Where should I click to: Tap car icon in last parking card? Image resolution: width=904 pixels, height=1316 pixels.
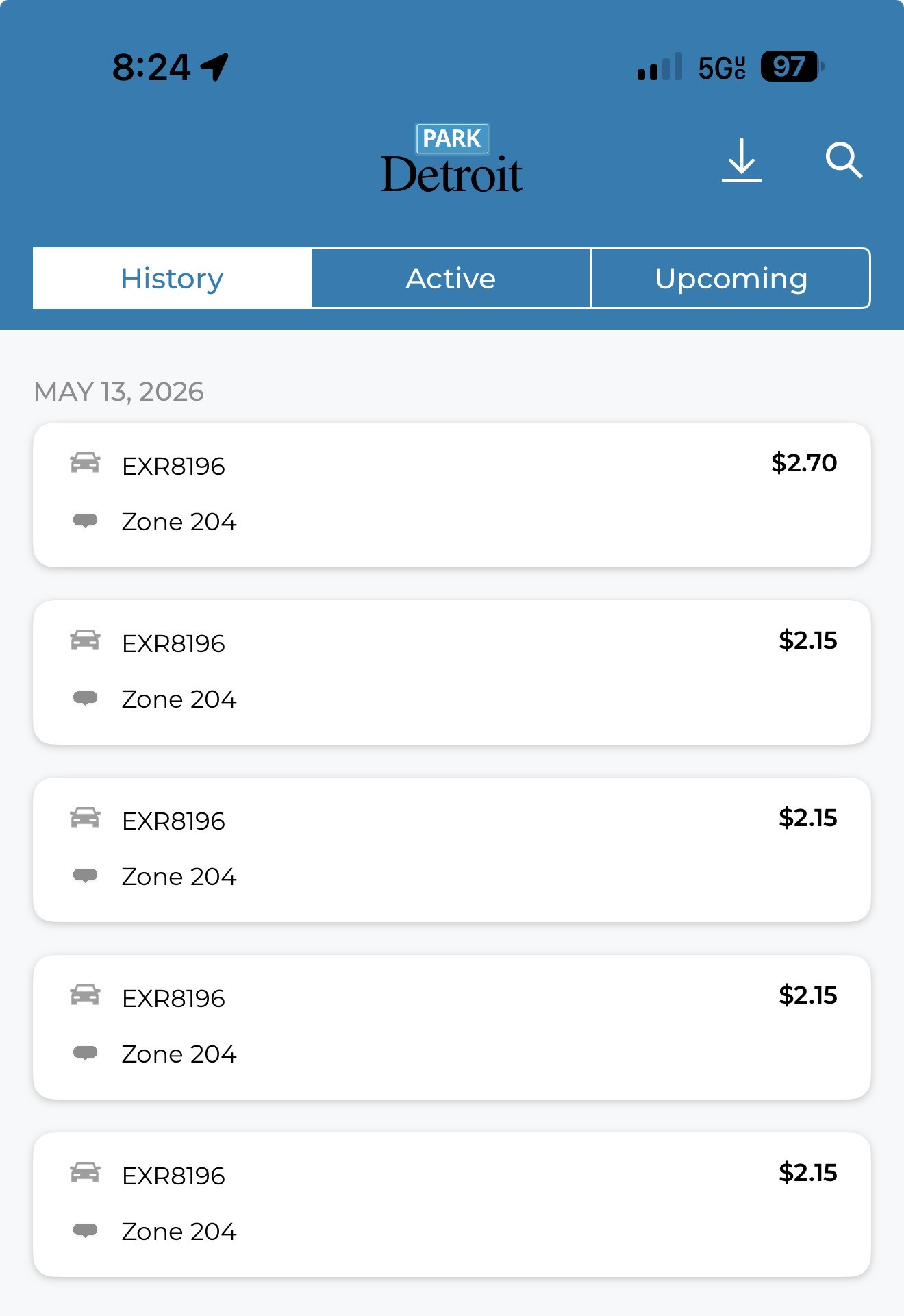tap(85, 1173)
